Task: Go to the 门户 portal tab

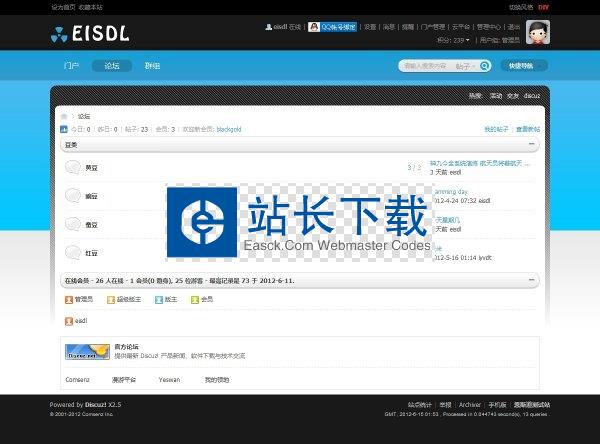Action: (71, 66)
